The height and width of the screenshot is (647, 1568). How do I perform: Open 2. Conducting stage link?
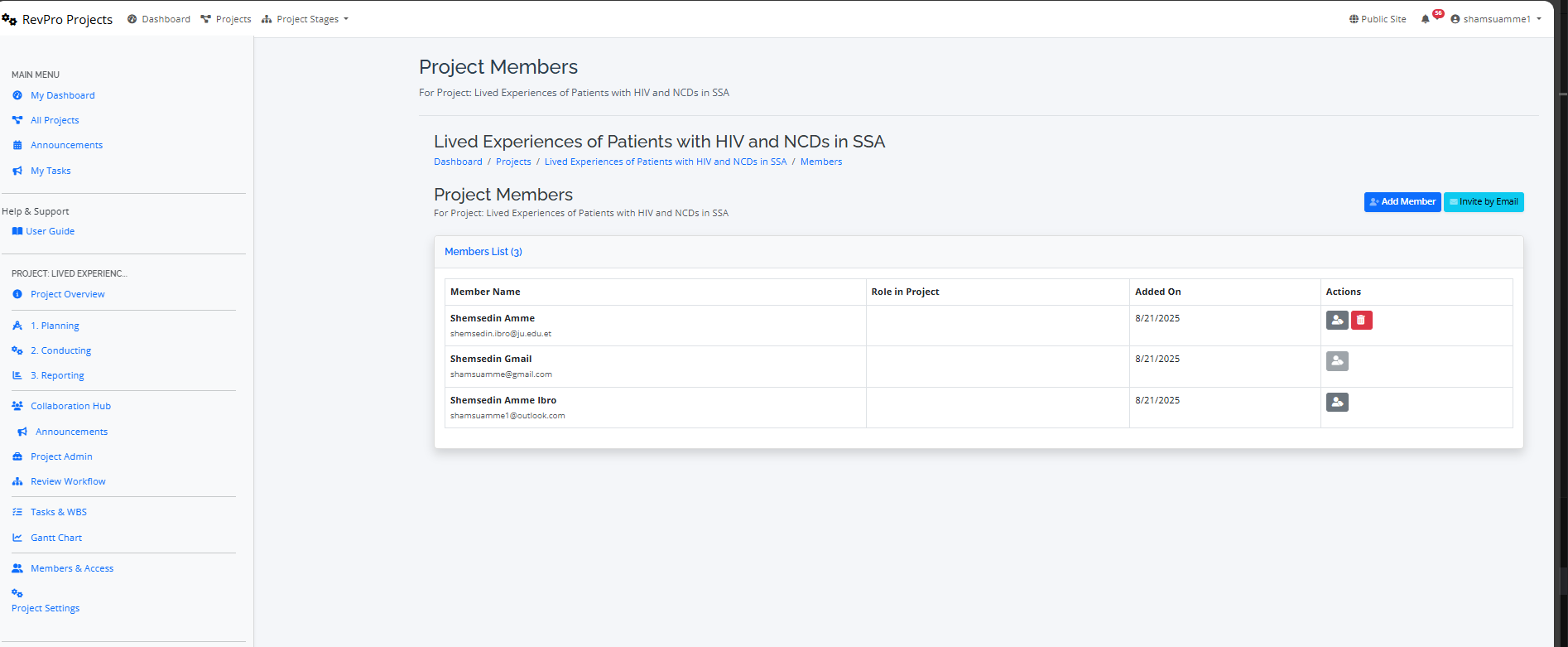coord(60,350)
